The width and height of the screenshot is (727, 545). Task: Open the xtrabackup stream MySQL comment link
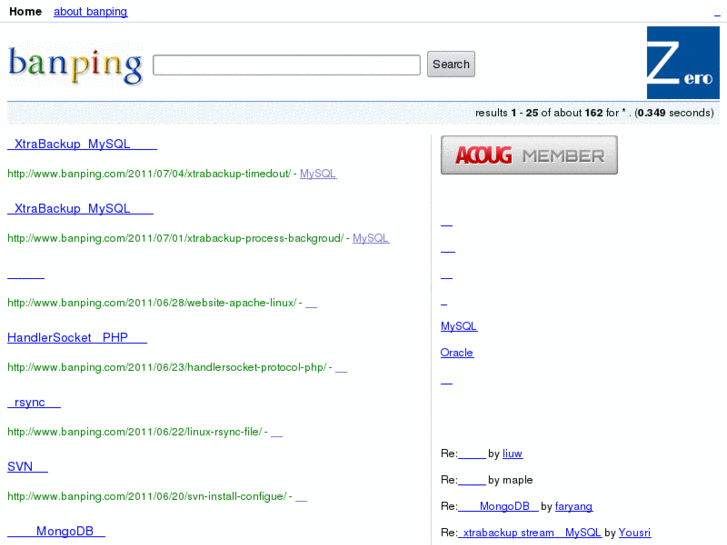tap(529, 533)
